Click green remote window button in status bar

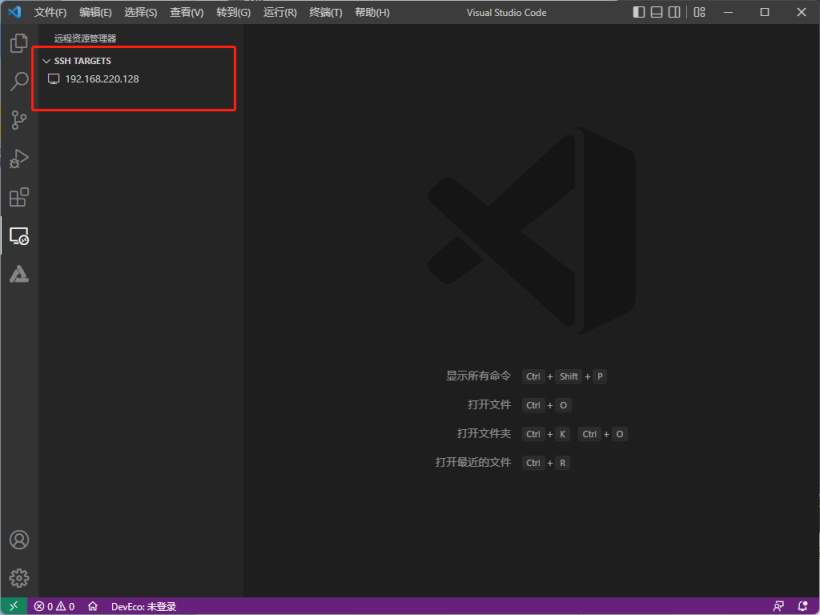13,606
